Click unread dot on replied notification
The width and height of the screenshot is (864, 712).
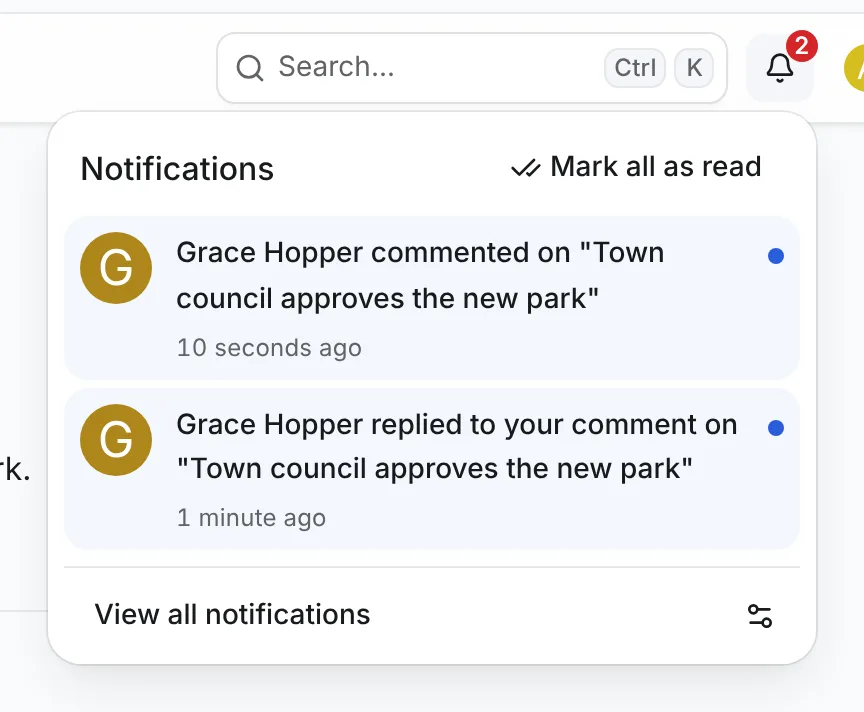tap(776, 428)
